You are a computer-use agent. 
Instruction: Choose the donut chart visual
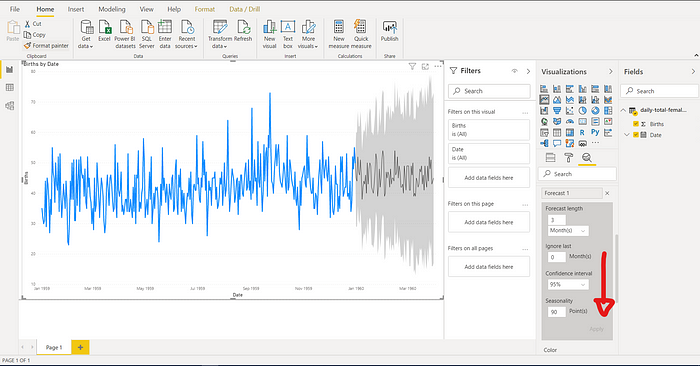[x=595, y=110]
